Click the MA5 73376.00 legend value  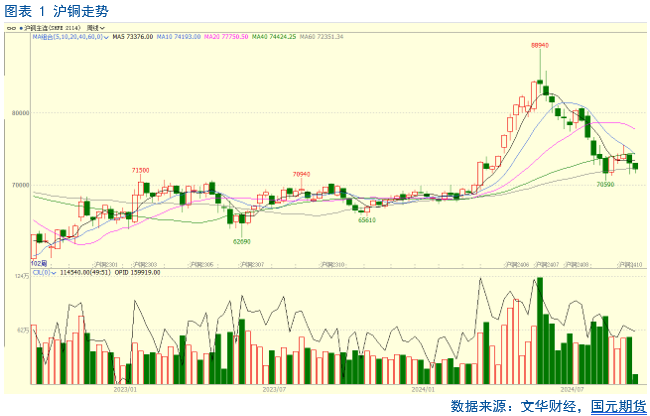pyautogui.click(x=132, y=37)
